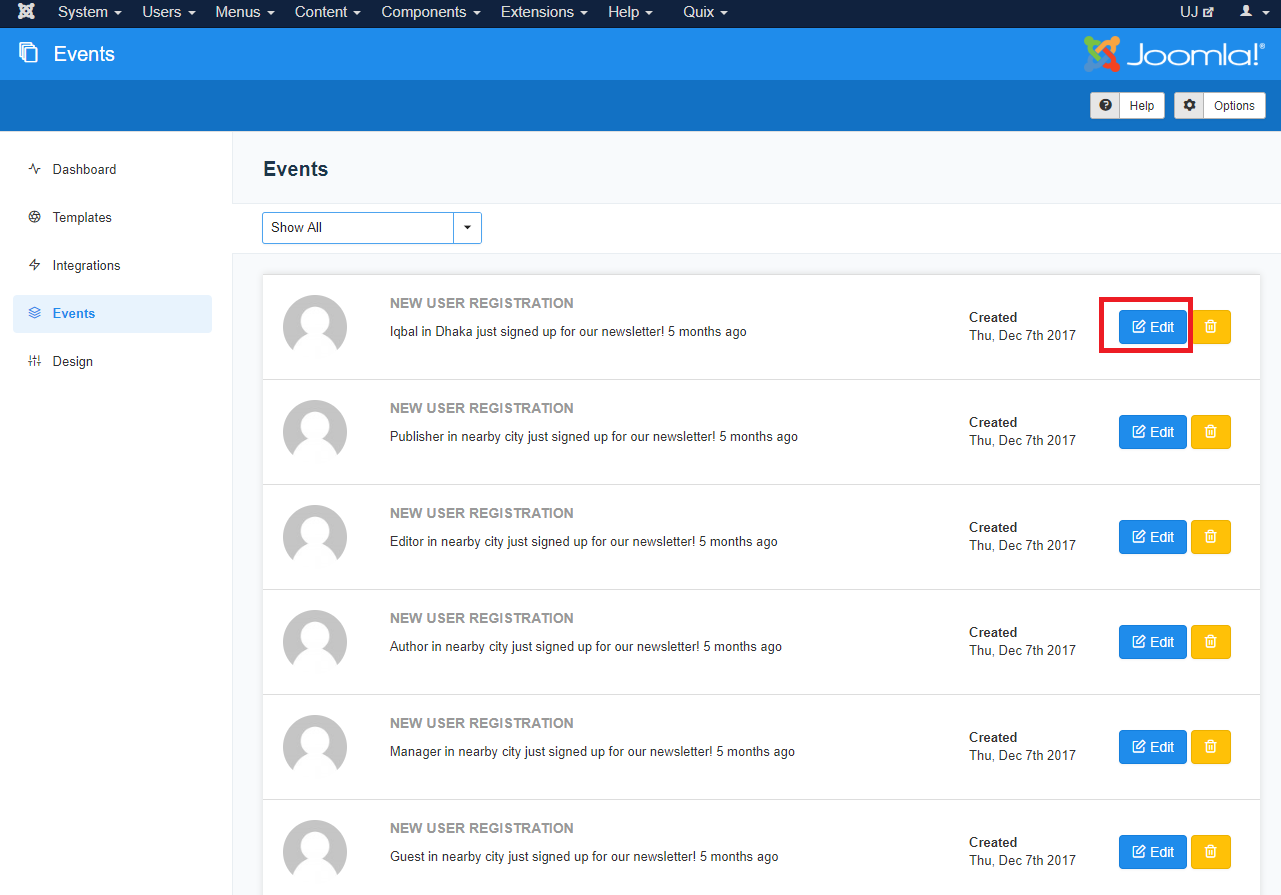
Task: Open the Show All filter dropdown
Action: pyautogui.click(x=371, y=227)
